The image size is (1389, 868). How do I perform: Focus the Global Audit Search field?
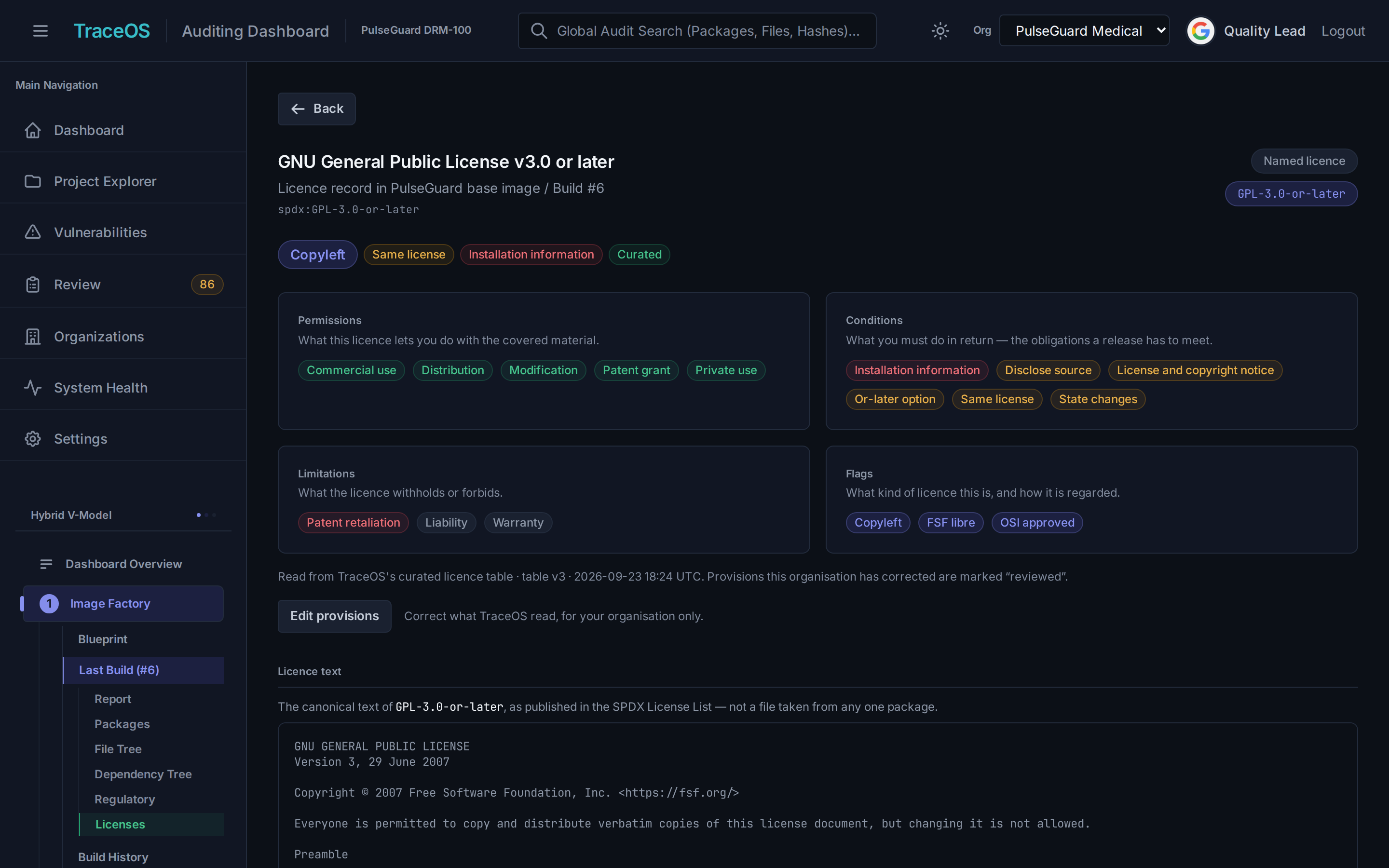[x=697, y=31]
